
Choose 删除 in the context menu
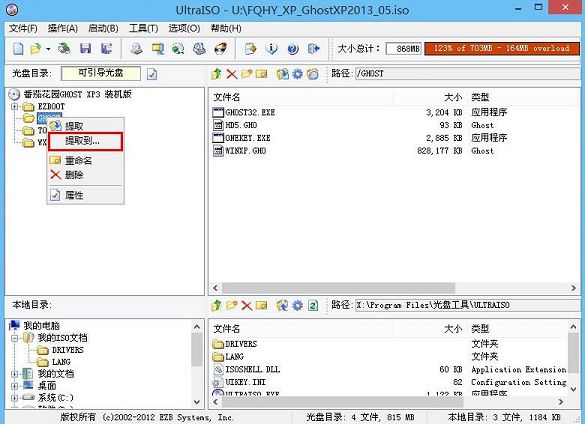pos(85,175)
